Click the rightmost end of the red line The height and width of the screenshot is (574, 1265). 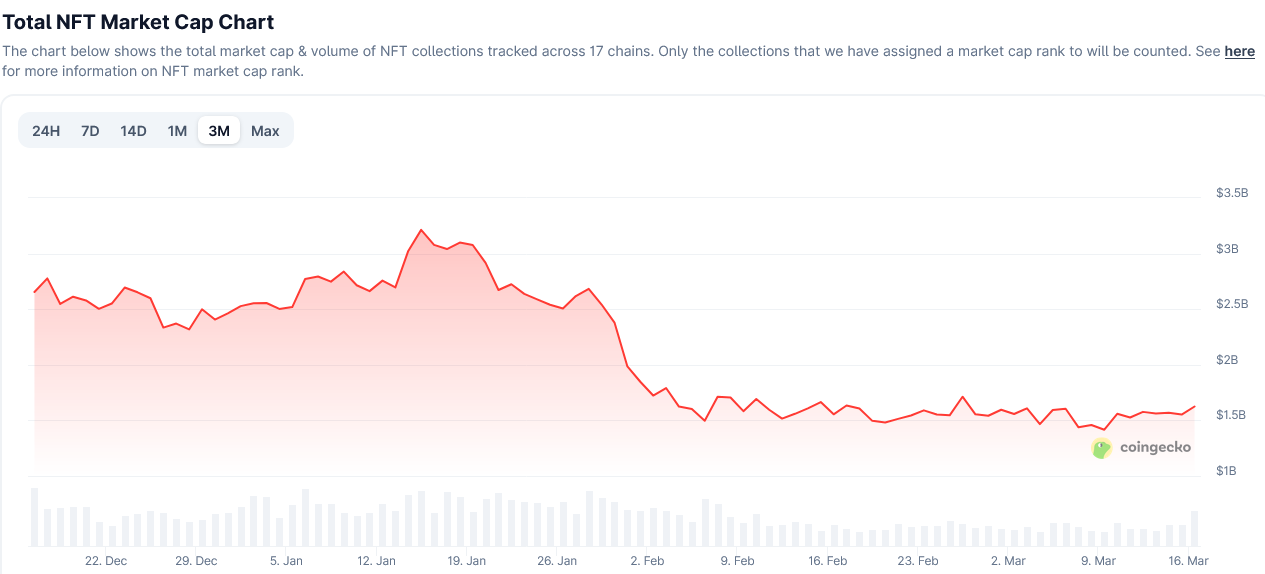pos(1195,406)
